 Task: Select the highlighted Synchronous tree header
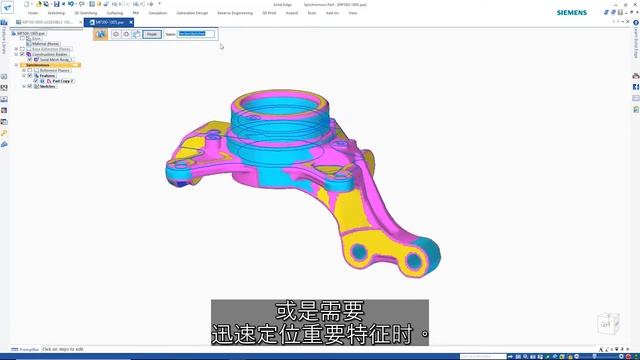click(x=50, y=65)
